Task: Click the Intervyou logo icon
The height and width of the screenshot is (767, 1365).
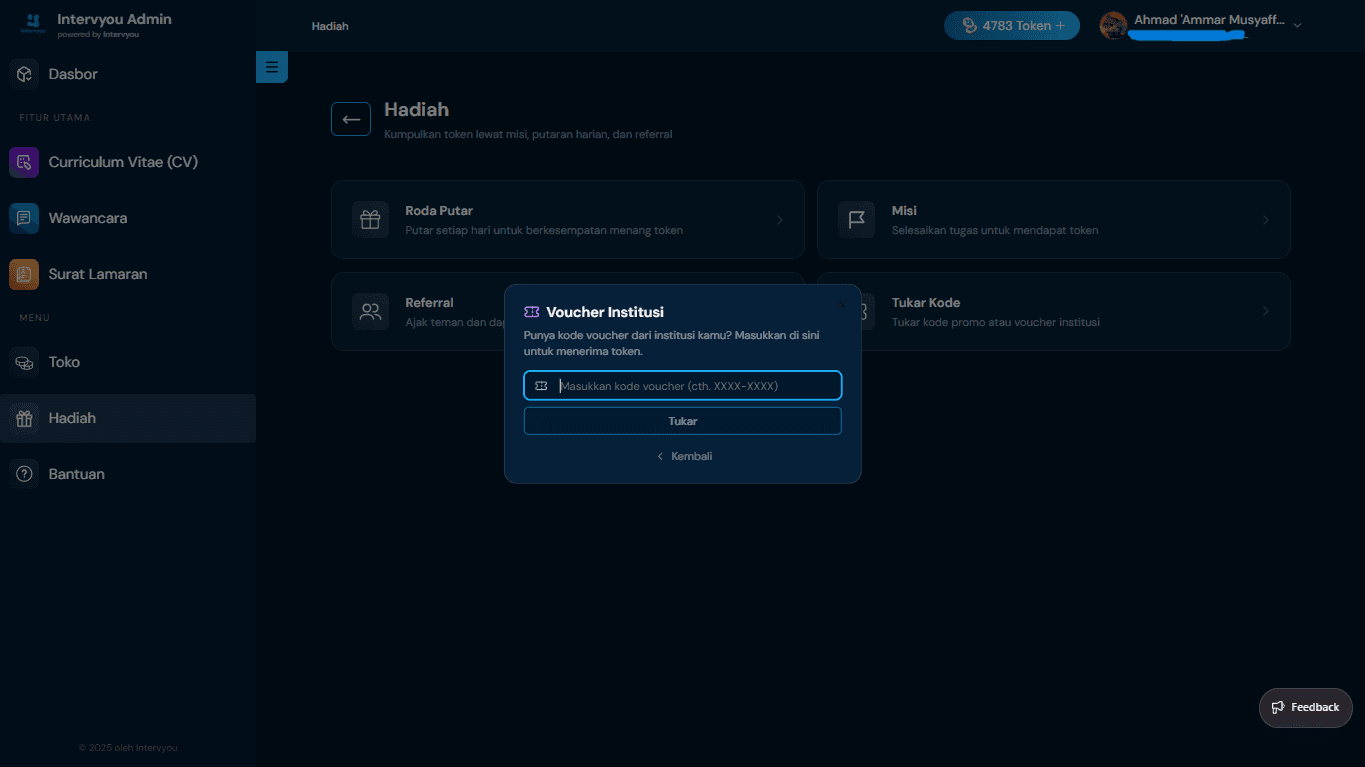Action: coord(33,24)
